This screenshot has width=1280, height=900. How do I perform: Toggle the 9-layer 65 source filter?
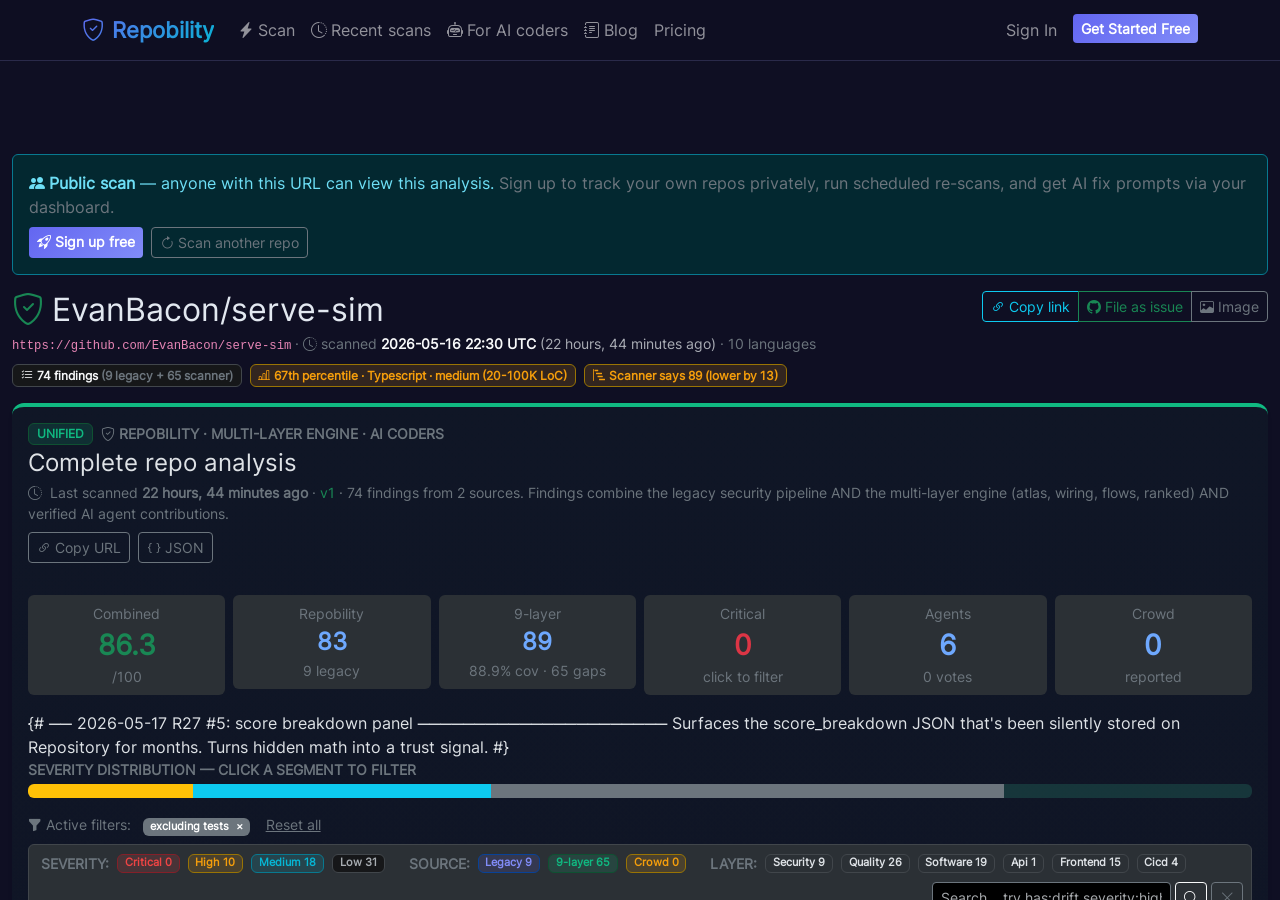[583, 863]
